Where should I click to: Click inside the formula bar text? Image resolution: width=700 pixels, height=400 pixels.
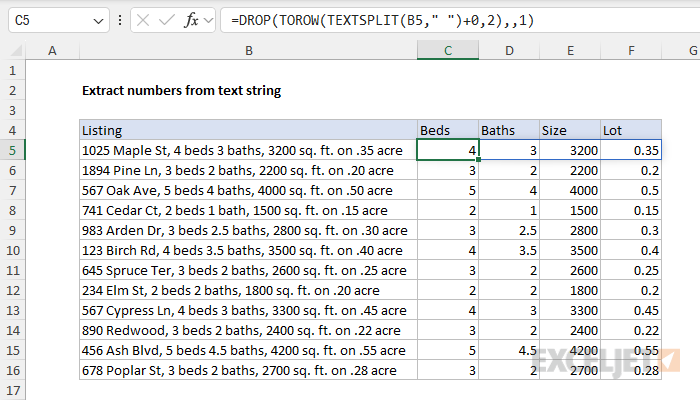click(x=383, y=20)
